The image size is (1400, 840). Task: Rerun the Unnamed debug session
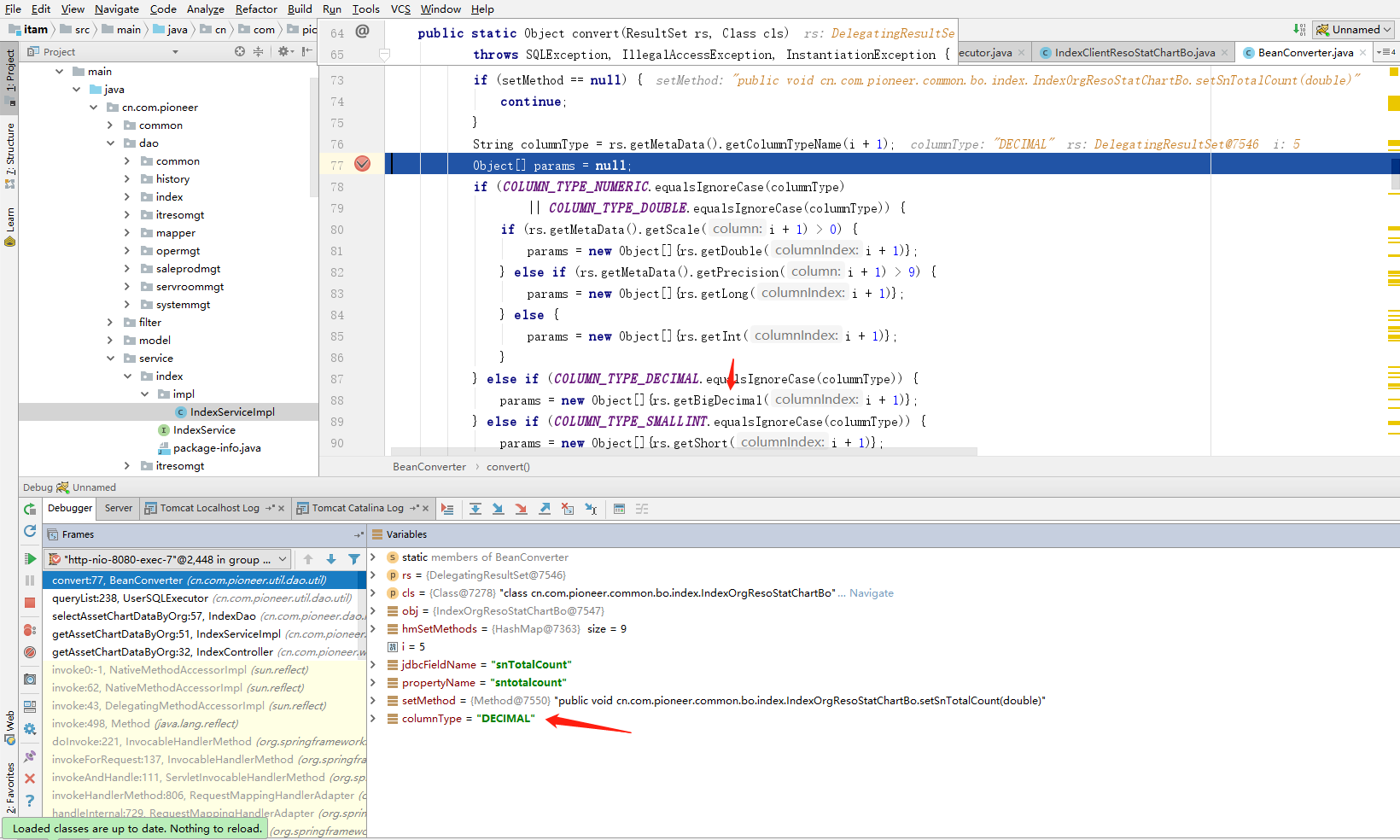click(x=30, y=509)
